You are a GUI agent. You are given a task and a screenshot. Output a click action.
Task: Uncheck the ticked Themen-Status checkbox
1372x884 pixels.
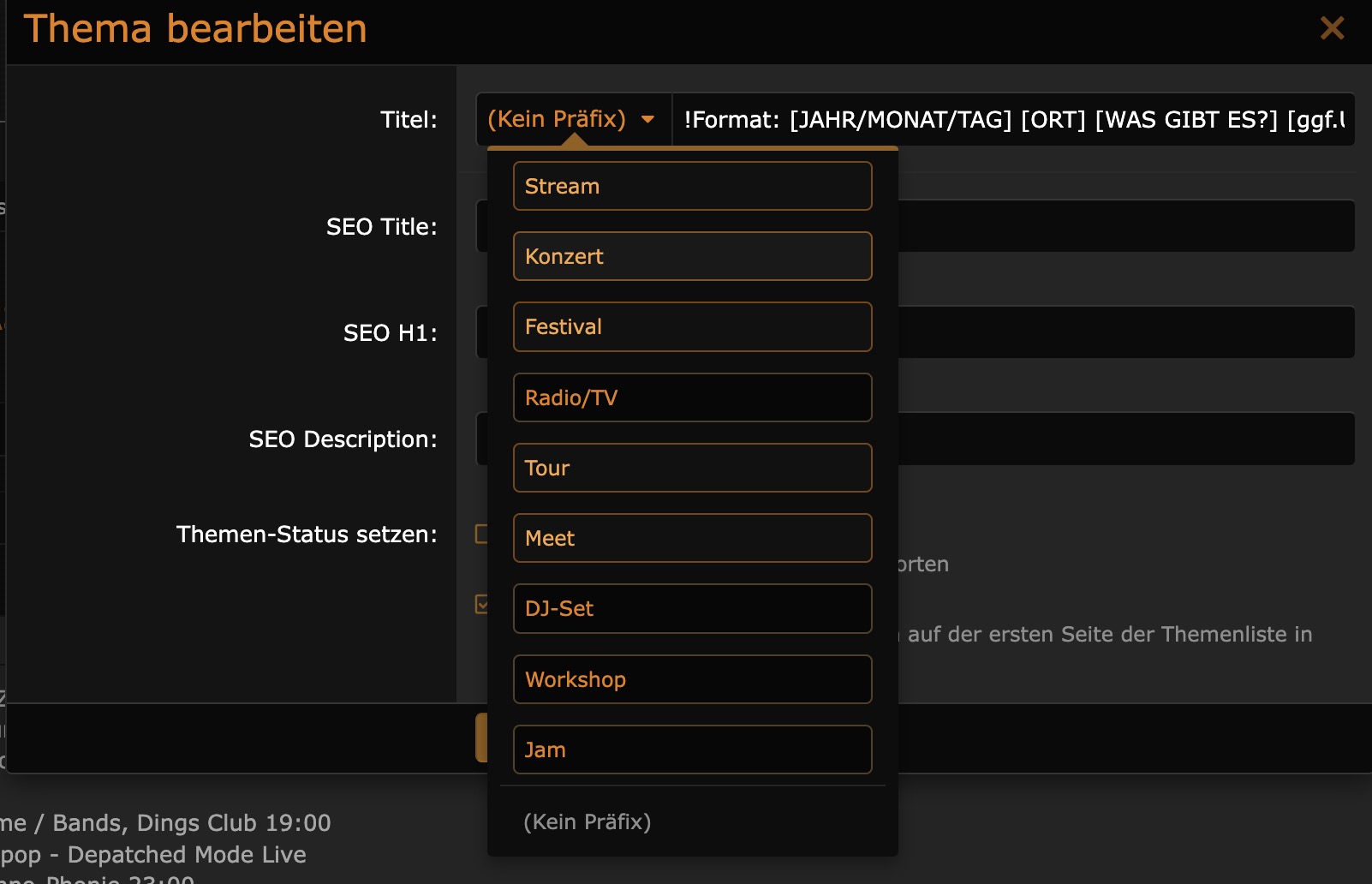(x=482, y=605)
